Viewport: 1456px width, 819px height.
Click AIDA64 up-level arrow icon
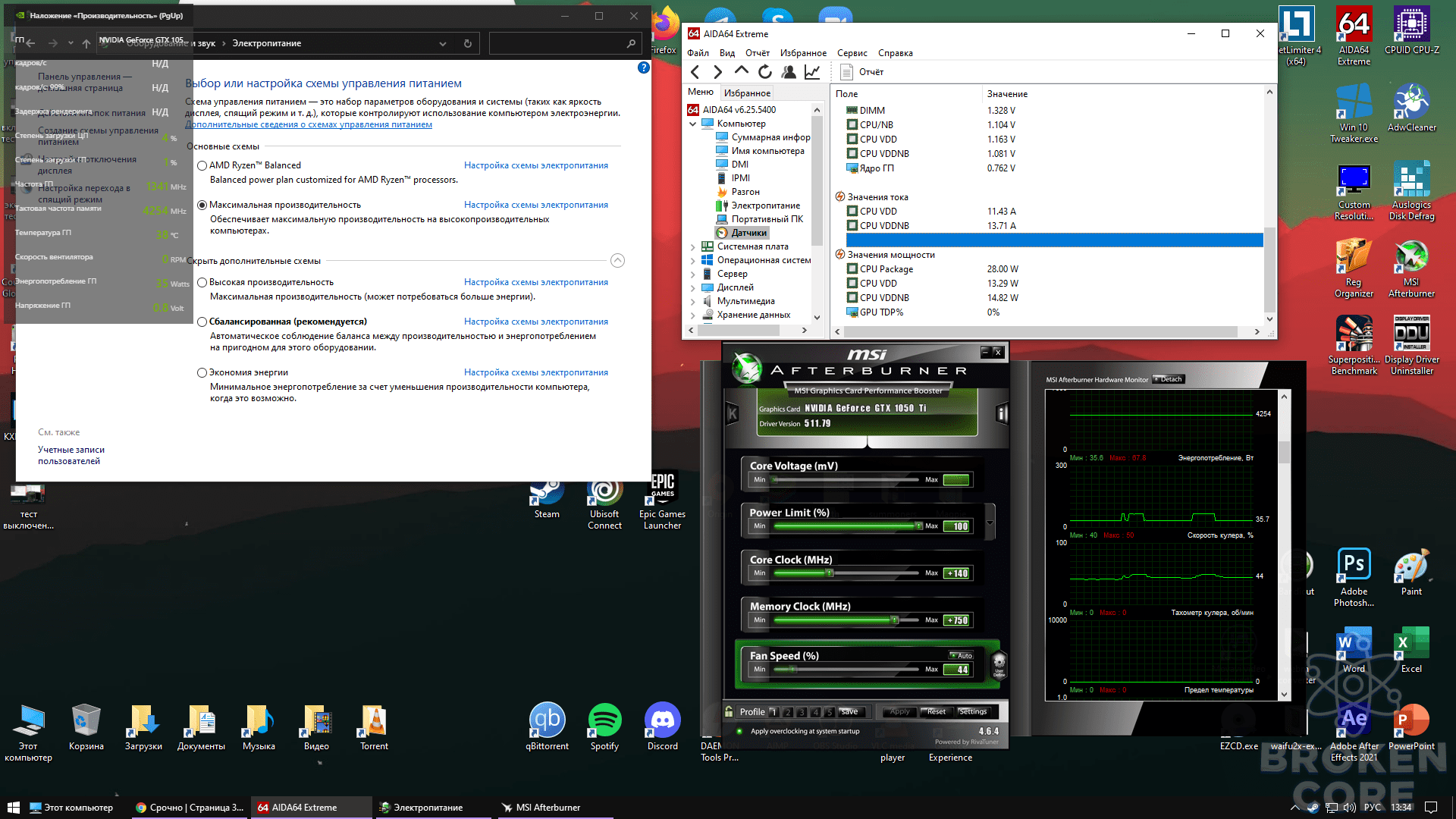tap(741, 71)
